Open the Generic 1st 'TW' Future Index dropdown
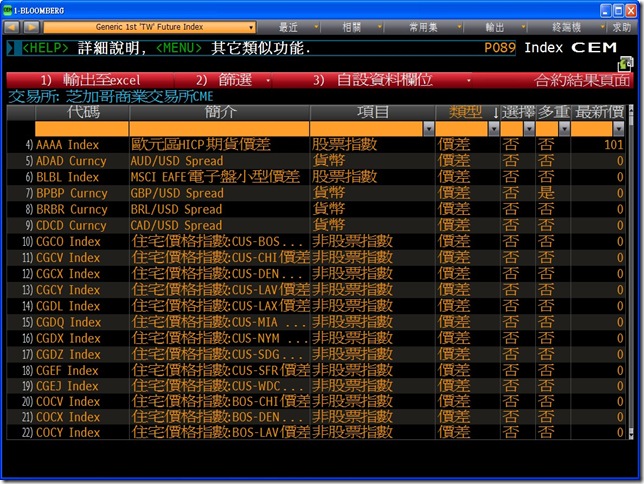The width and height of the screenshot is (644, 484). point(150,27)
